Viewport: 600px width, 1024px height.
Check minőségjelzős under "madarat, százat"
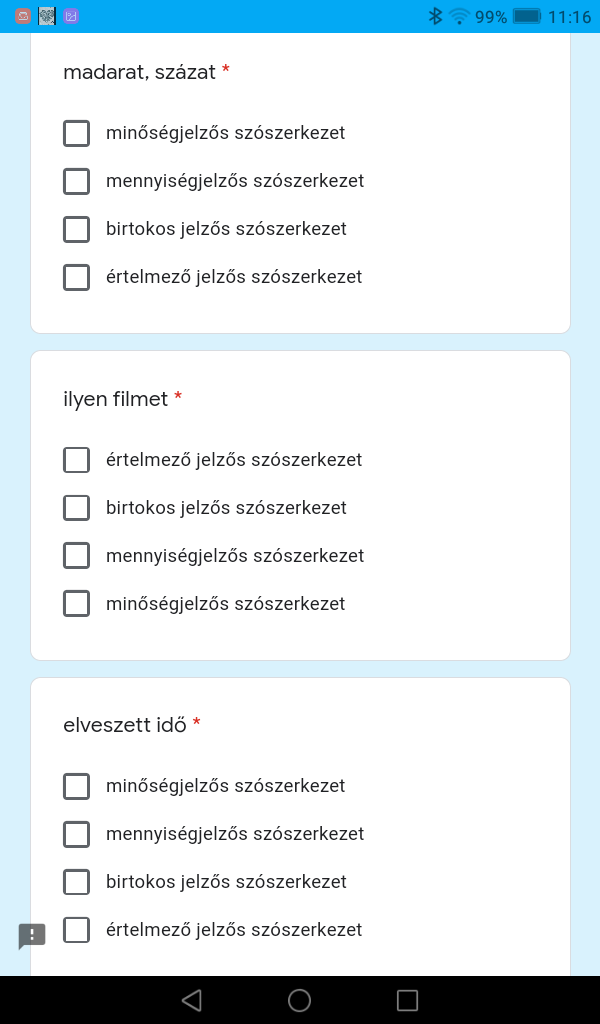point(77,133)
